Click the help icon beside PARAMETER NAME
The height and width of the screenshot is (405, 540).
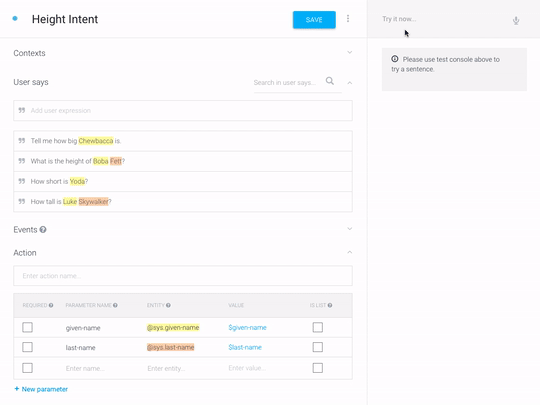point(115,305)
